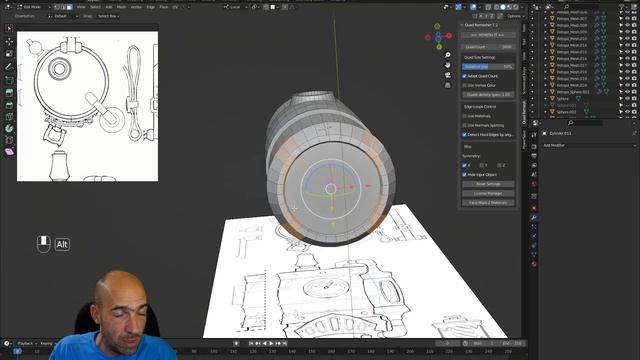Select the purple Shear tool at toolbar bottom

(x=9, y=152)
